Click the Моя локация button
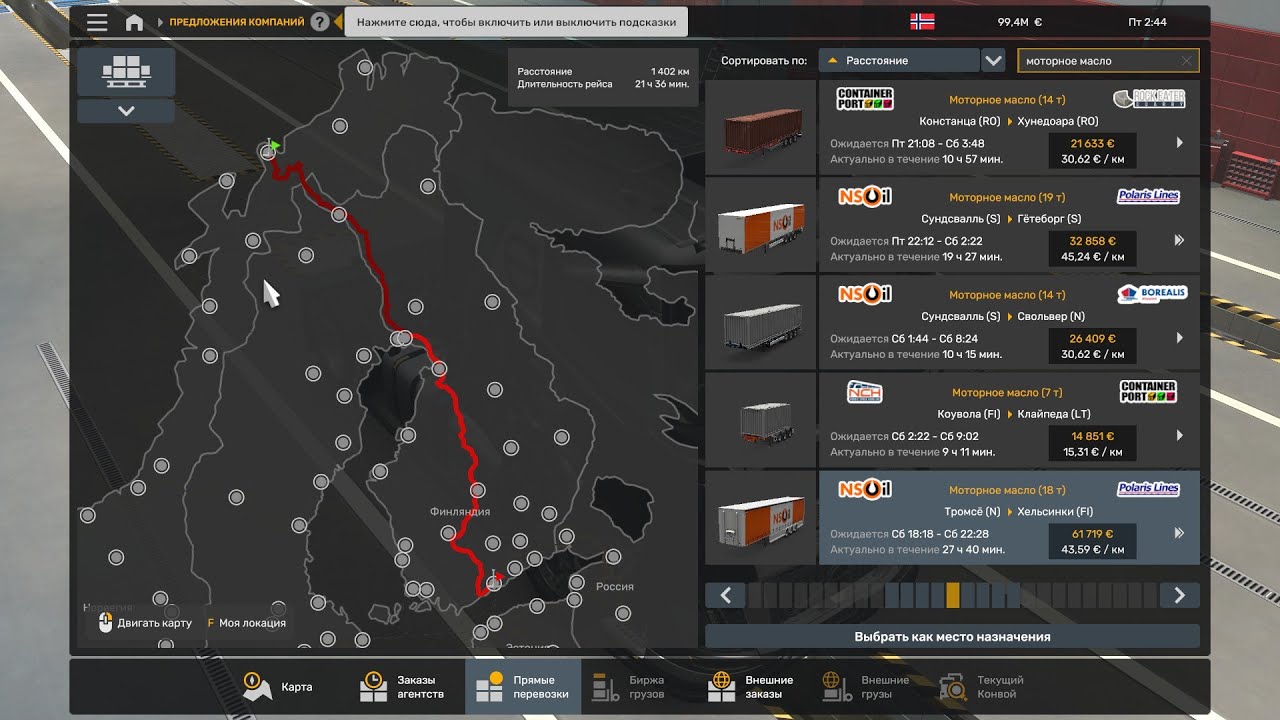The image size is (1280, 720). pyautogui.click(x=246, y=623)
